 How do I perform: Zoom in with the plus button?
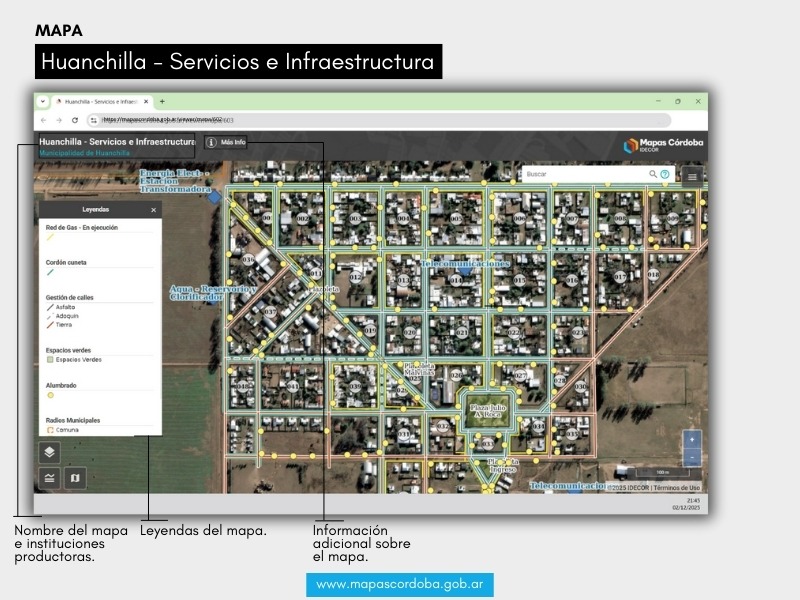tap(692, 439)
